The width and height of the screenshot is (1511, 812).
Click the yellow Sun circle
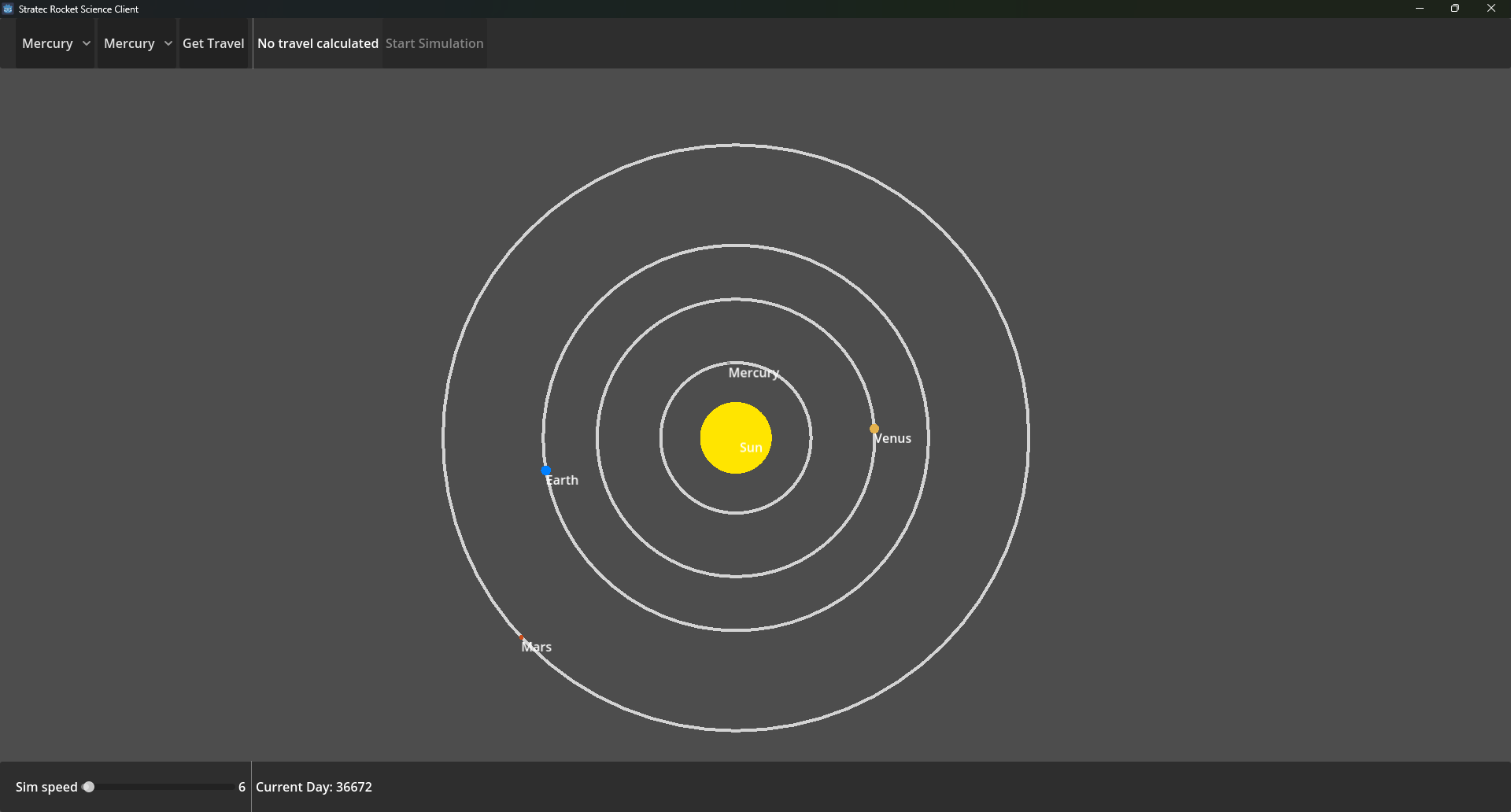click(x=736, y=437)
